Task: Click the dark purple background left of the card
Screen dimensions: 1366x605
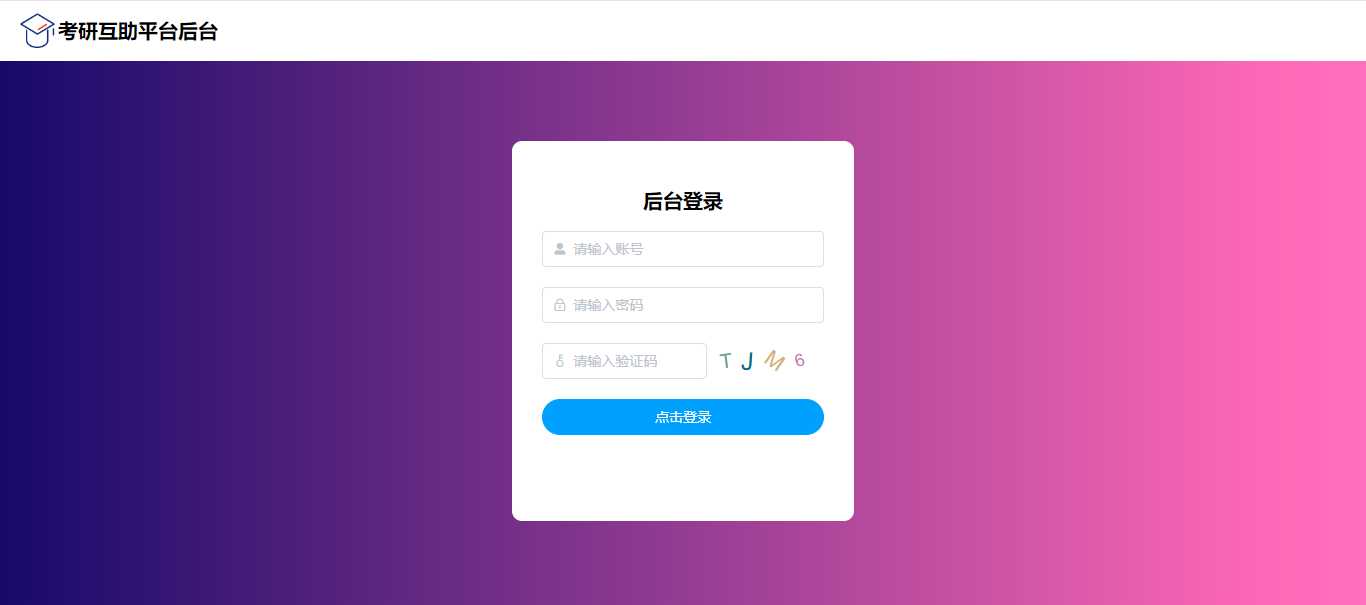Action: point(250,330)
